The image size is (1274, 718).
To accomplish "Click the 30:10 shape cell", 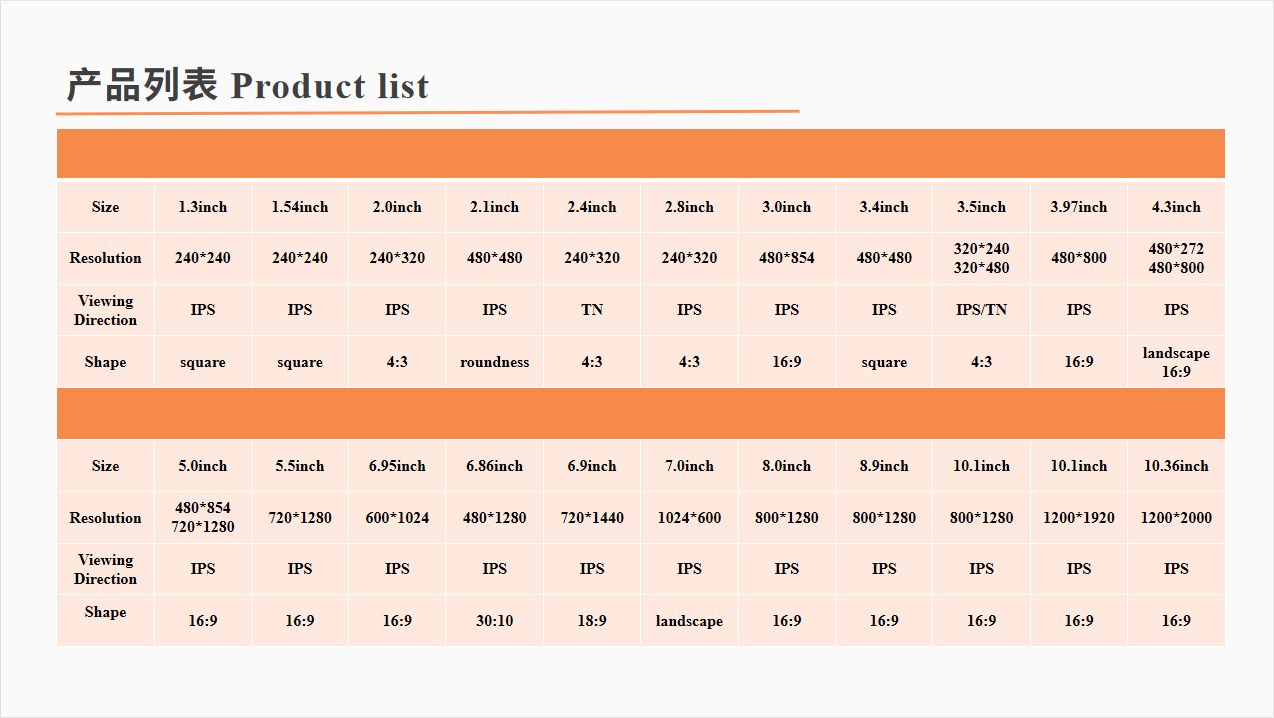I will pyautogui.click(x=495, y=621).
